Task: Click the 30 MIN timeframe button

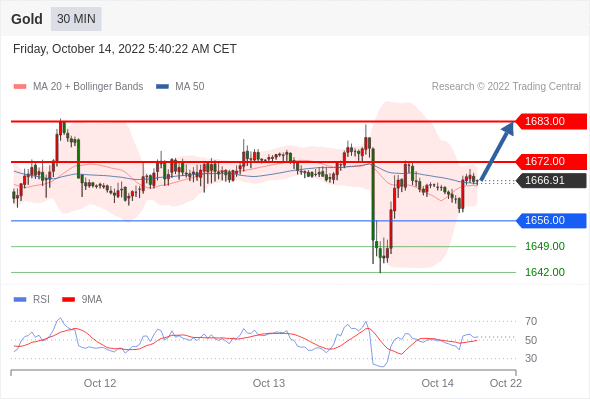Action: point(76,19)
